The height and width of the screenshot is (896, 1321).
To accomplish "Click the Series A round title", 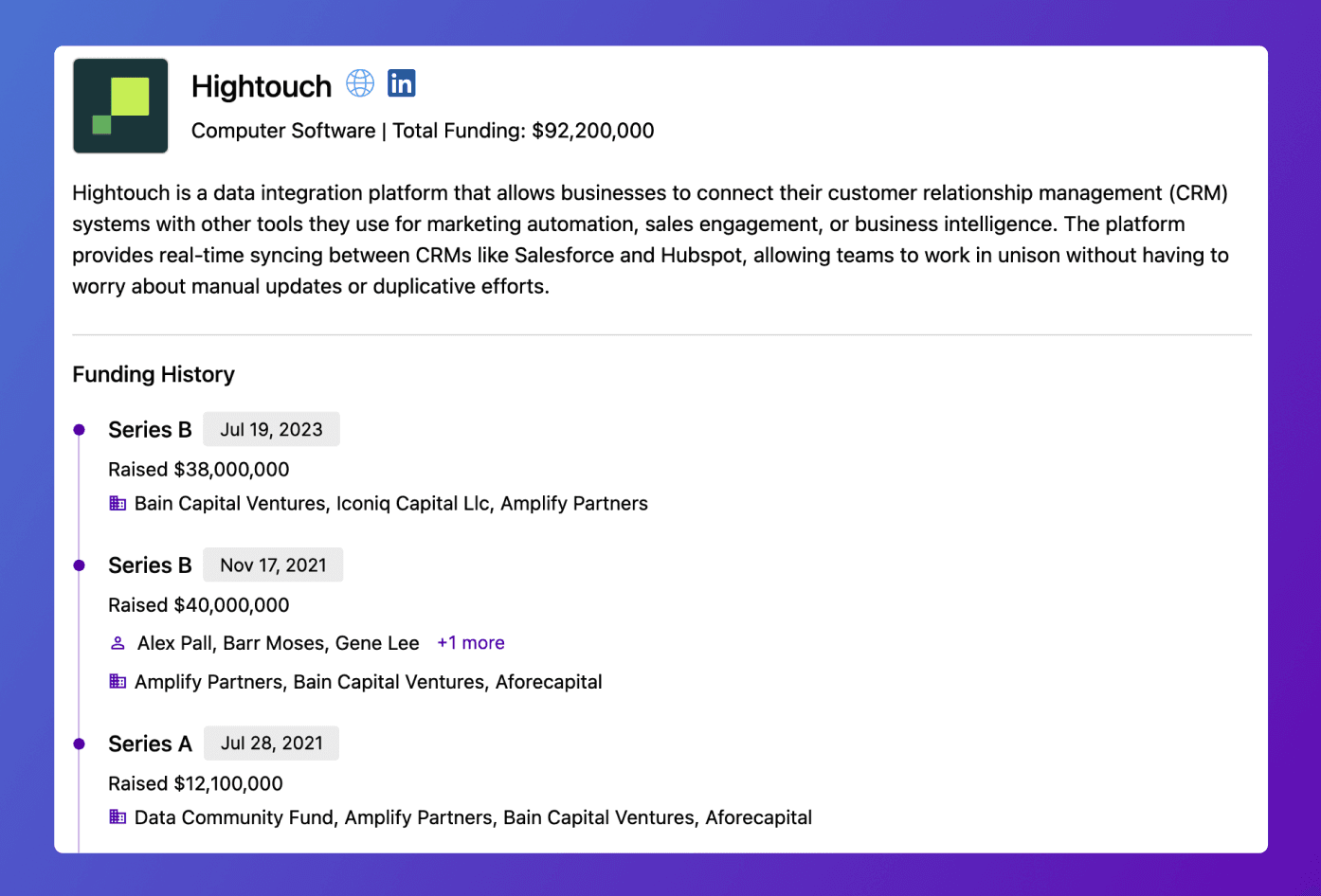I will [x=150, y=744].
